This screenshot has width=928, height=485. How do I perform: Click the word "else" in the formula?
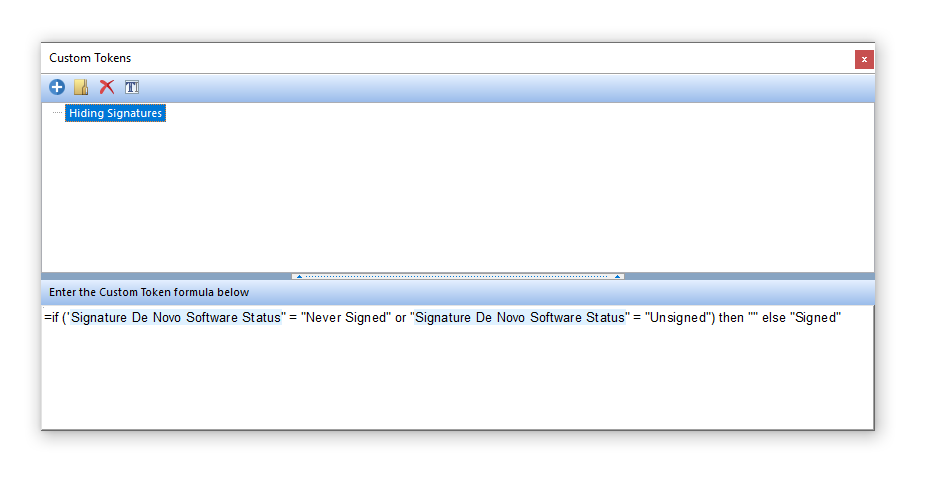[774, 319]
